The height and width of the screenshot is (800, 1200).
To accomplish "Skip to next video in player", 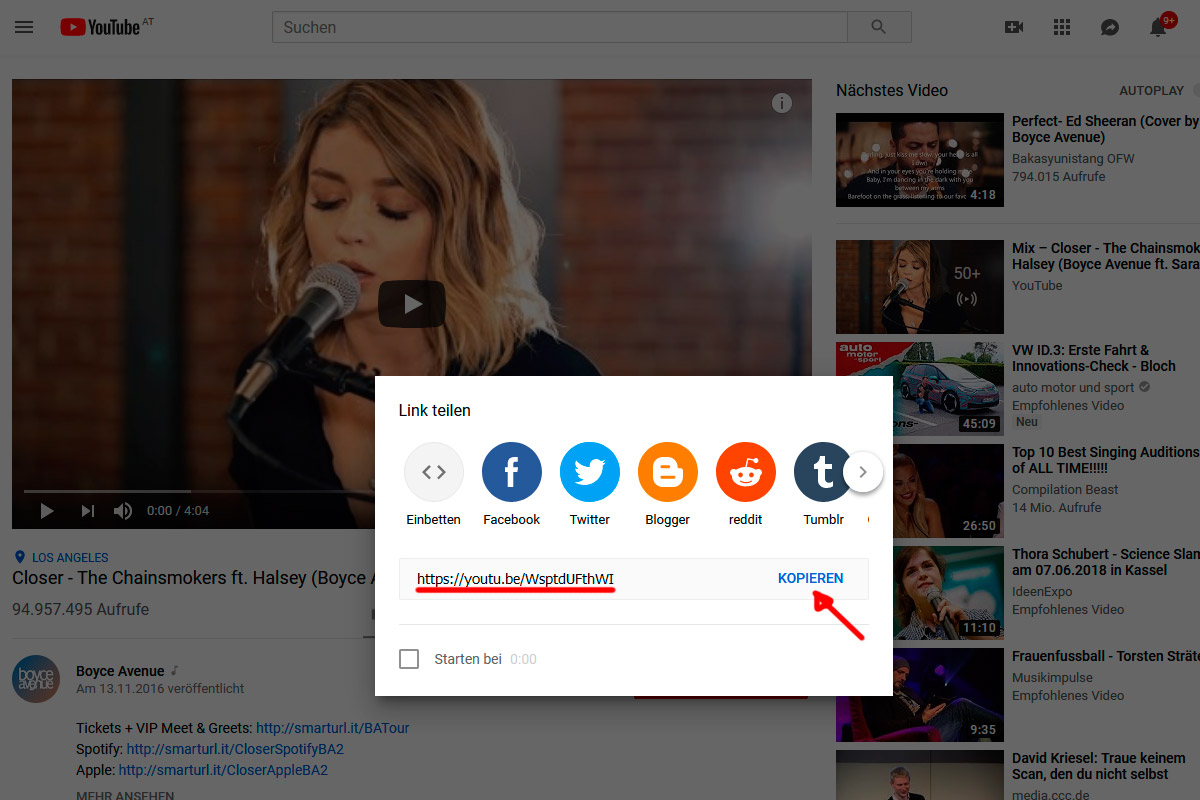I will click(88, 511).
